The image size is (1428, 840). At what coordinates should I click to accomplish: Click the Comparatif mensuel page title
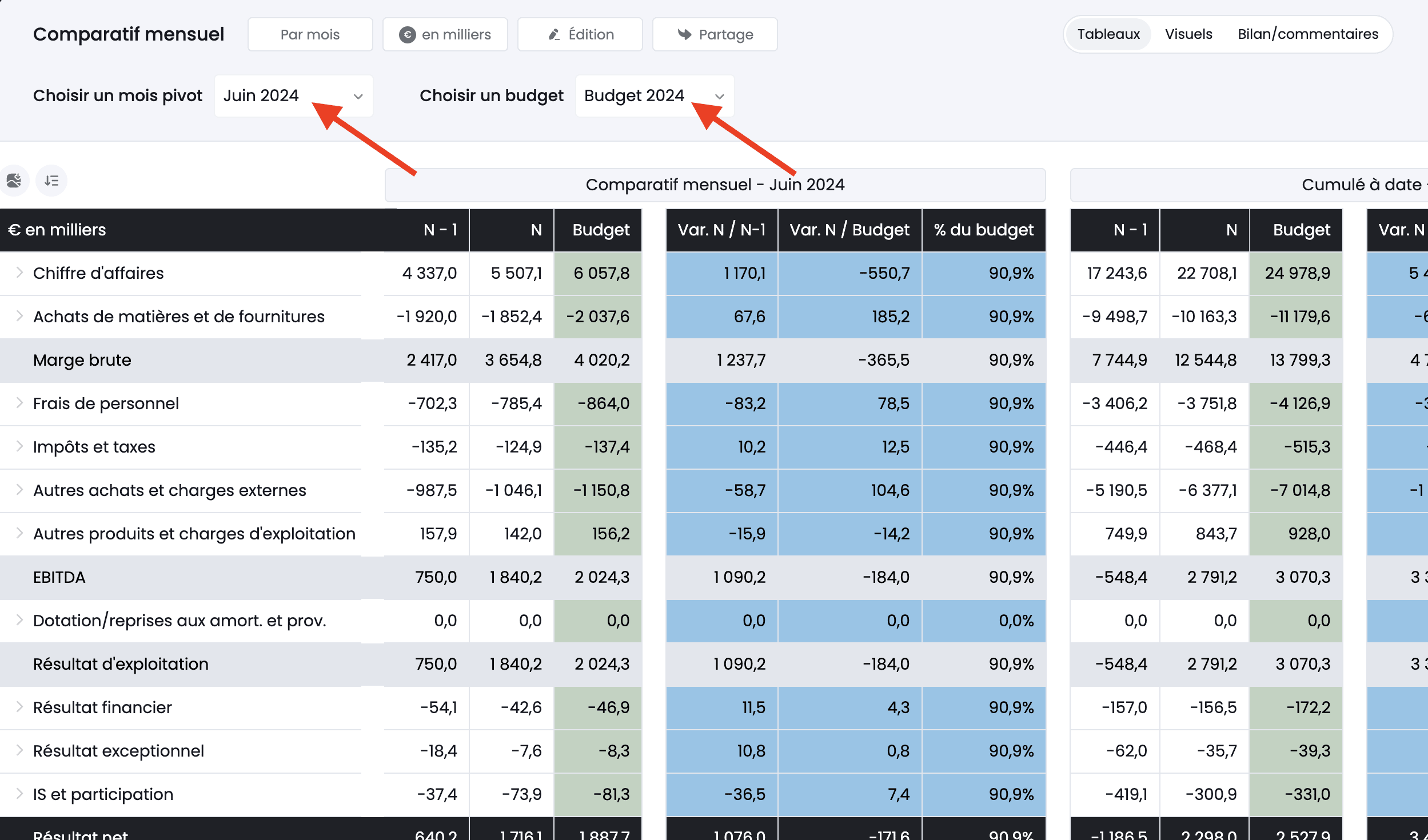(x=129, y=34)
